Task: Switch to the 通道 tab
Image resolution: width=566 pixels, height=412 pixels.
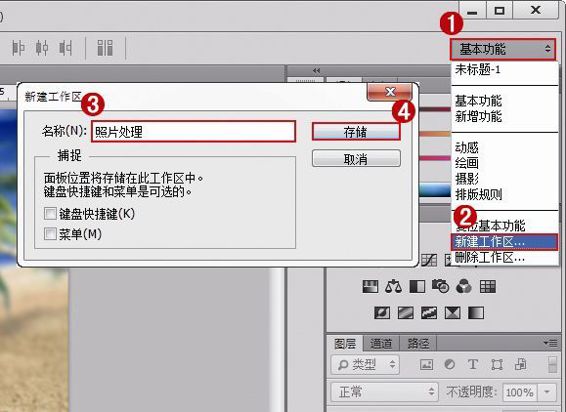Action: coord(381,343)
